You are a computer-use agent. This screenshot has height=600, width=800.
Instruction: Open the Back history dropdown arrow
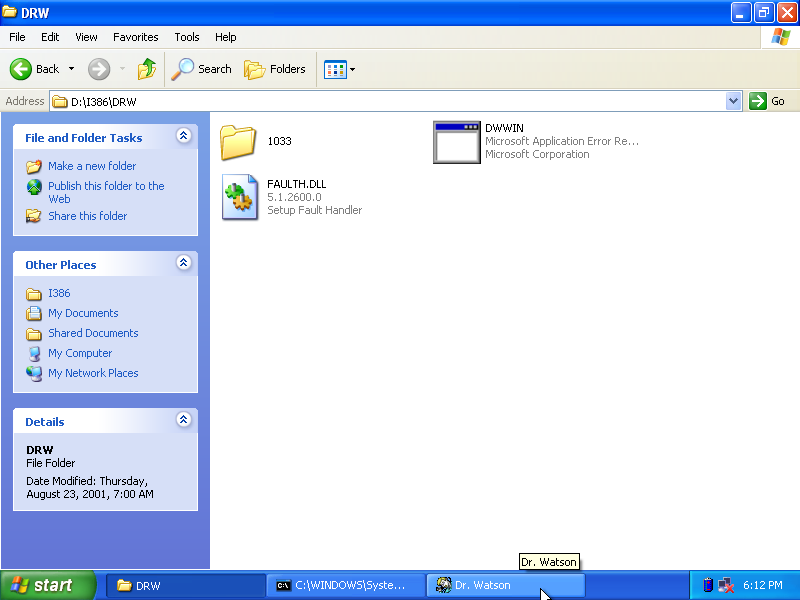71,69
